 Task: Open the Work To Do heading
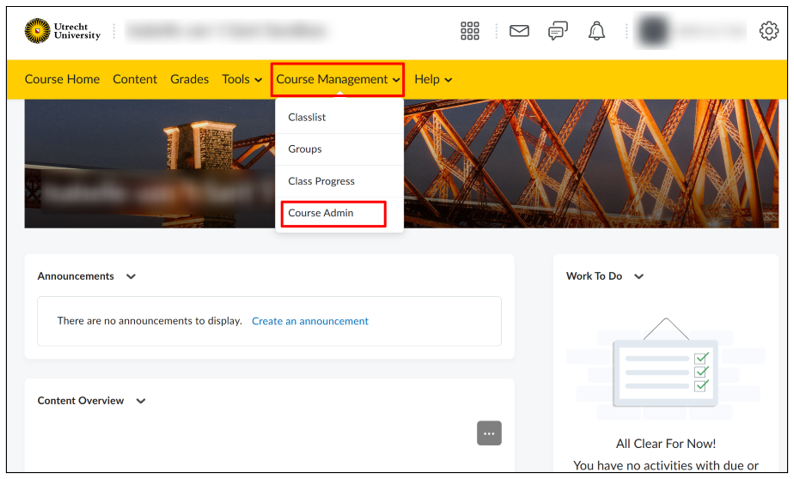[x=594, y=276]
